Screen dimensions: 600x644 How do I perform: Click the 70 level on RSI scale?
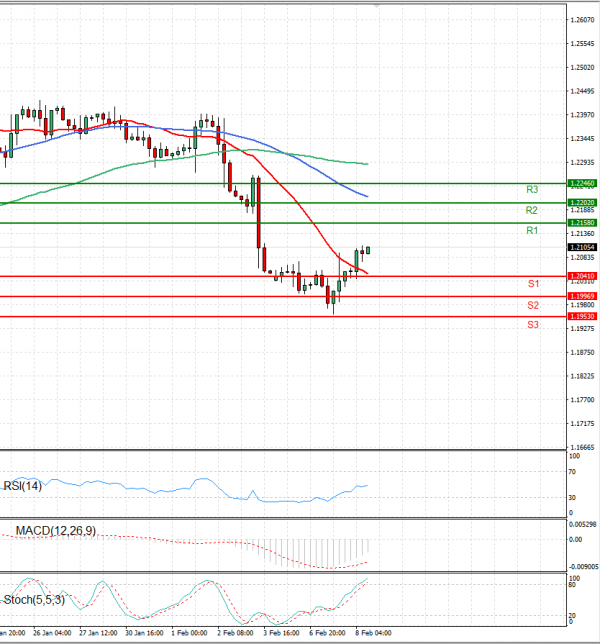coord(572,472)
